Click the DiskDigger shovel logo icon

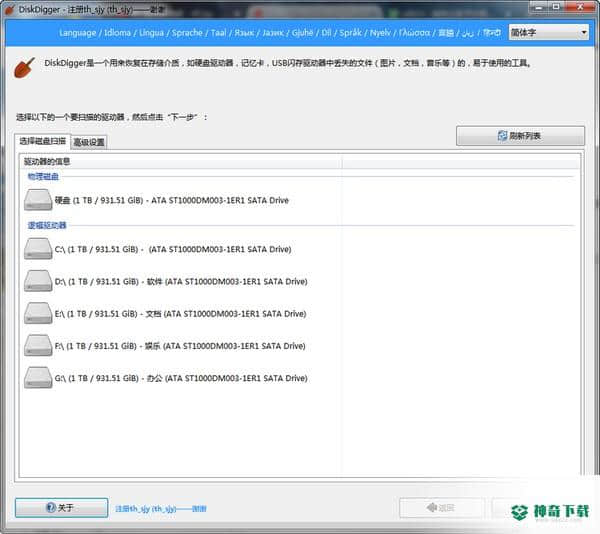click(x=24, y=68)
